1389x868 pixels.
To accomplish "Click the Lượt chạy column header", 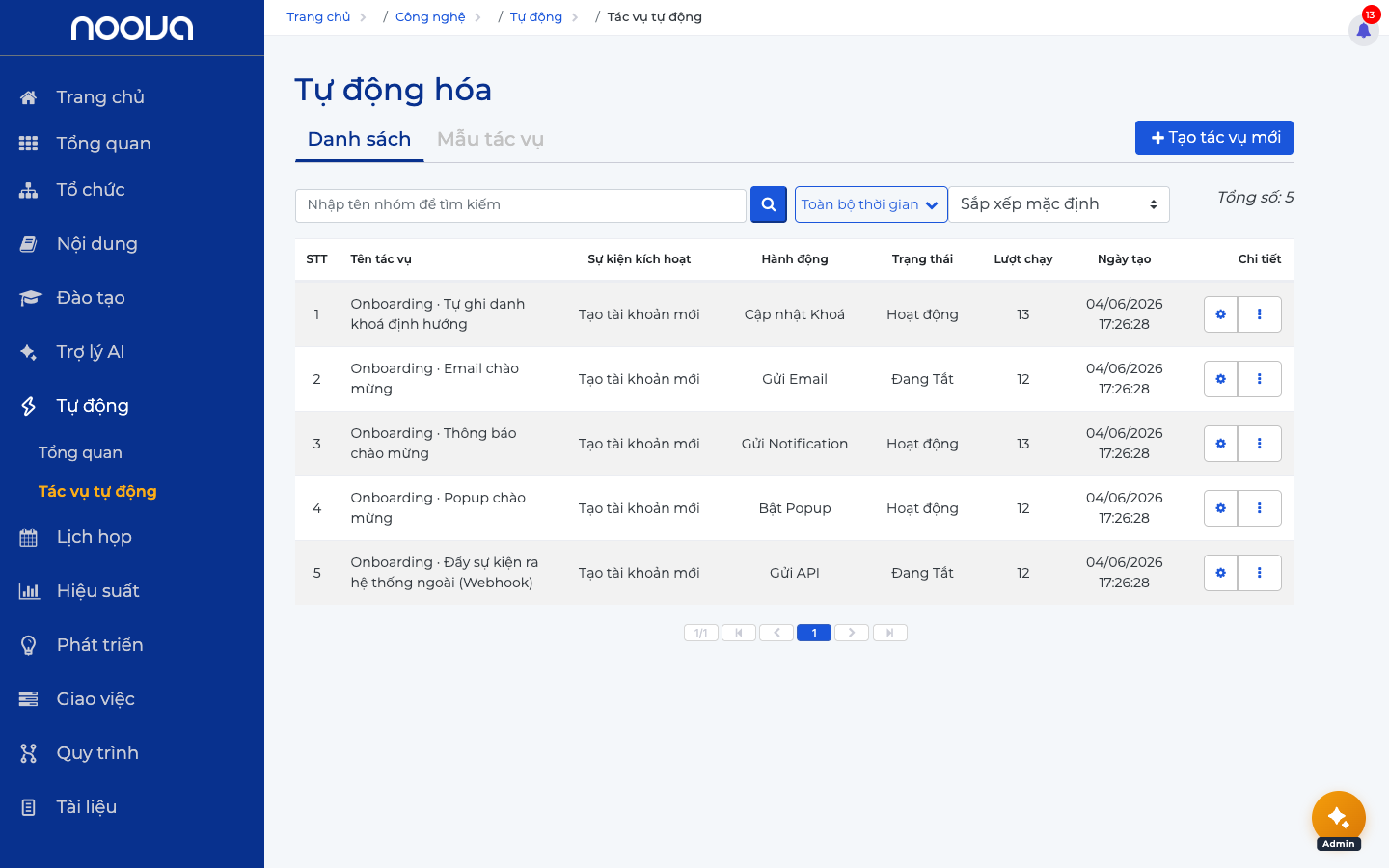I will [x=1023, y=259].
